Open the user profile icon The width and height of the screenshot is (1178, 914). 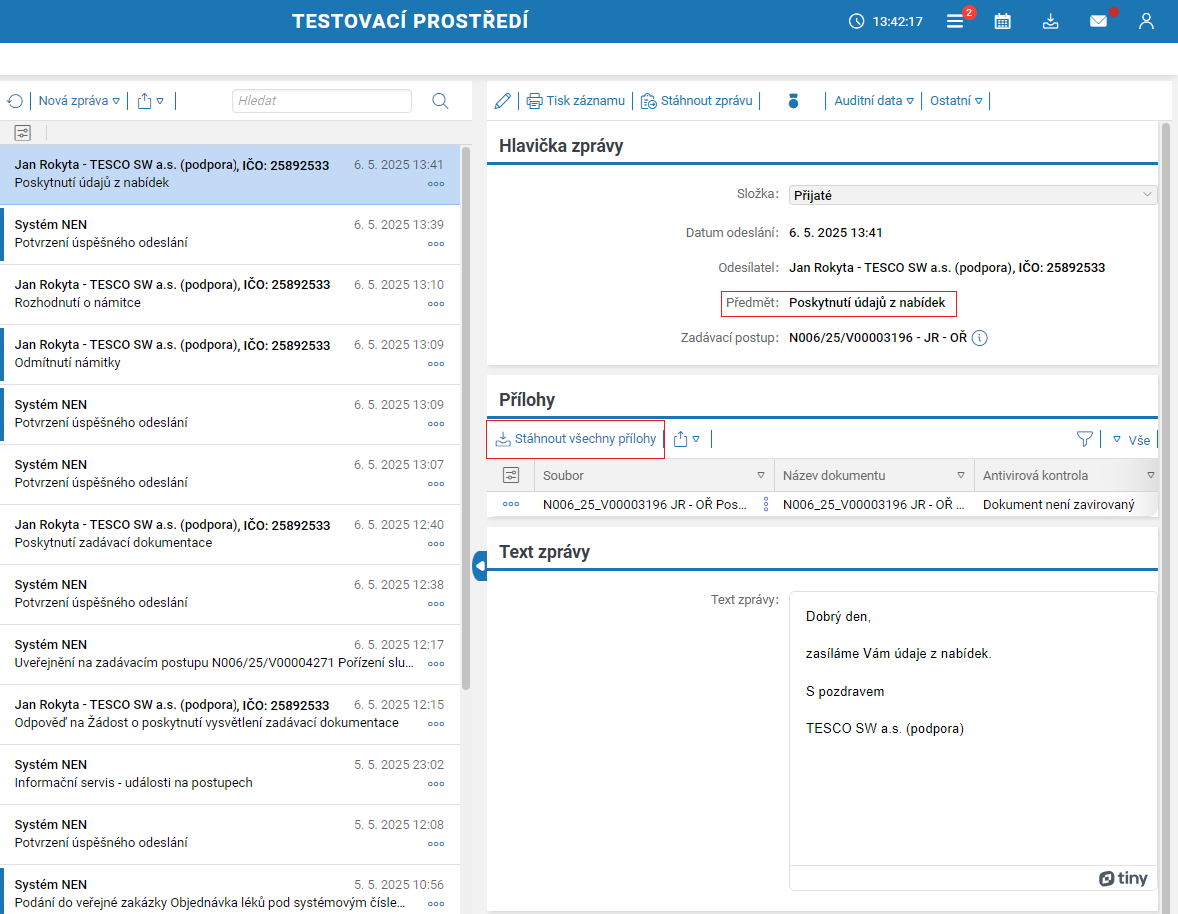[1146, 21]
